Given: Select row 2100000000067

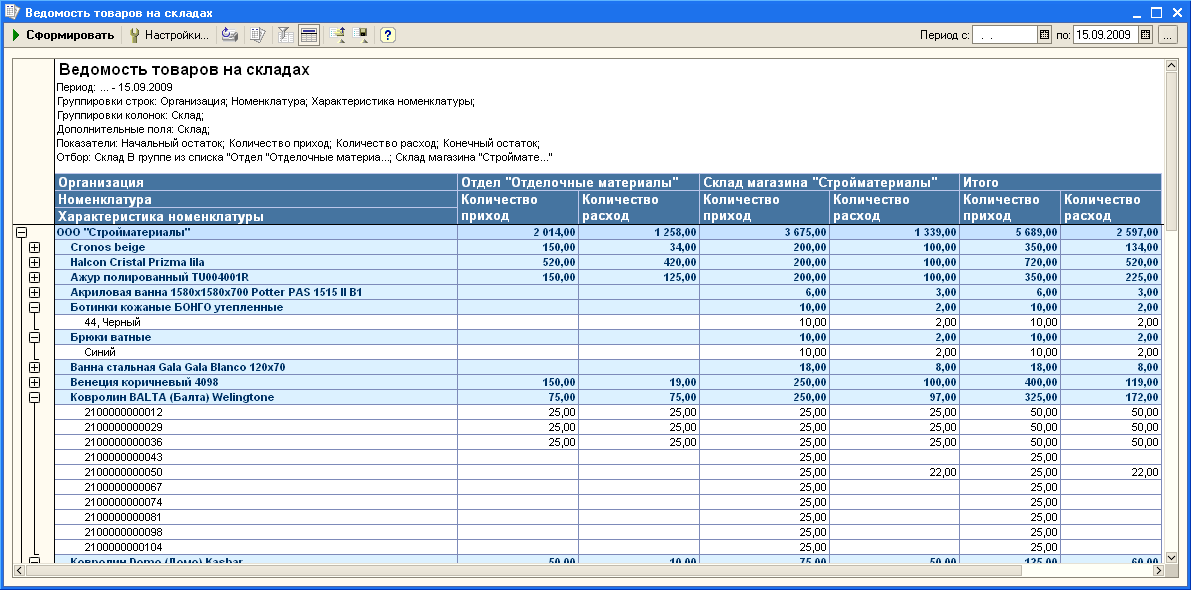Looking at the screenshot, I should pyautogui.click(x=608, y=487).
